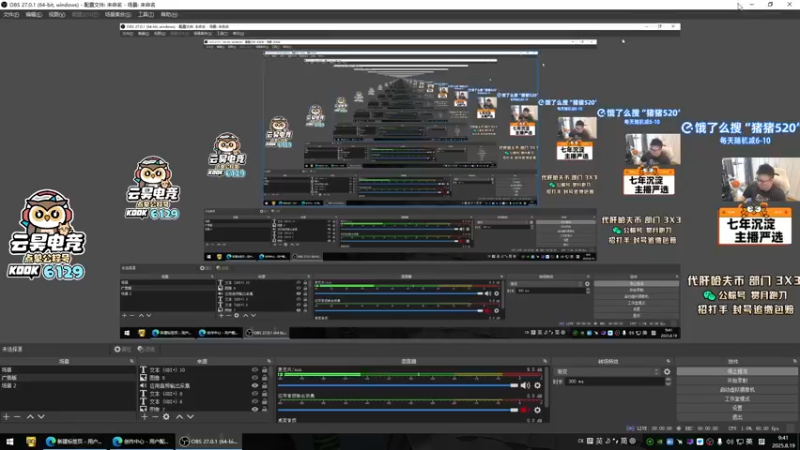This screenshot has width=800, height=450.
Task: Switch to the Edge 创作中心 taskbar window
Action: [x=142, y=441]
